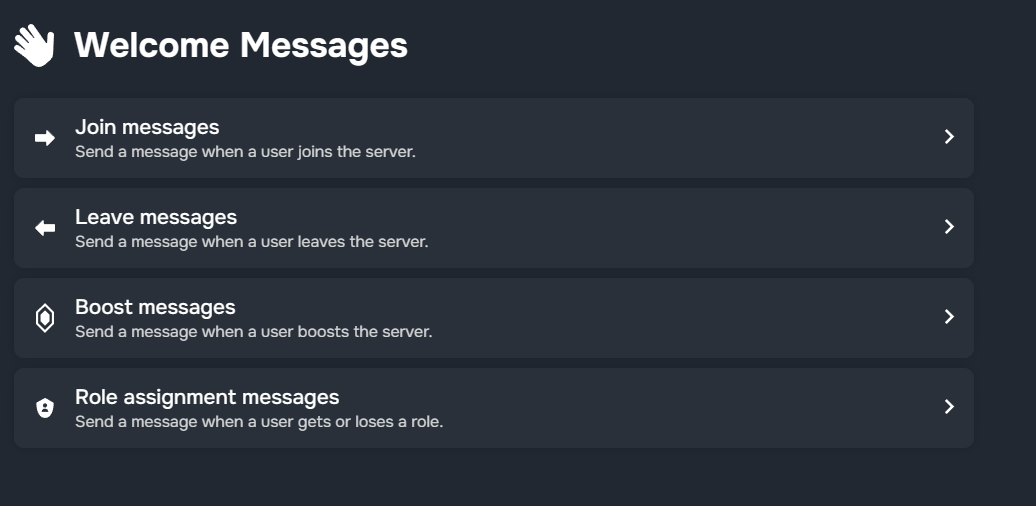Click the left arrow Leave messages icon

[45, 228]
